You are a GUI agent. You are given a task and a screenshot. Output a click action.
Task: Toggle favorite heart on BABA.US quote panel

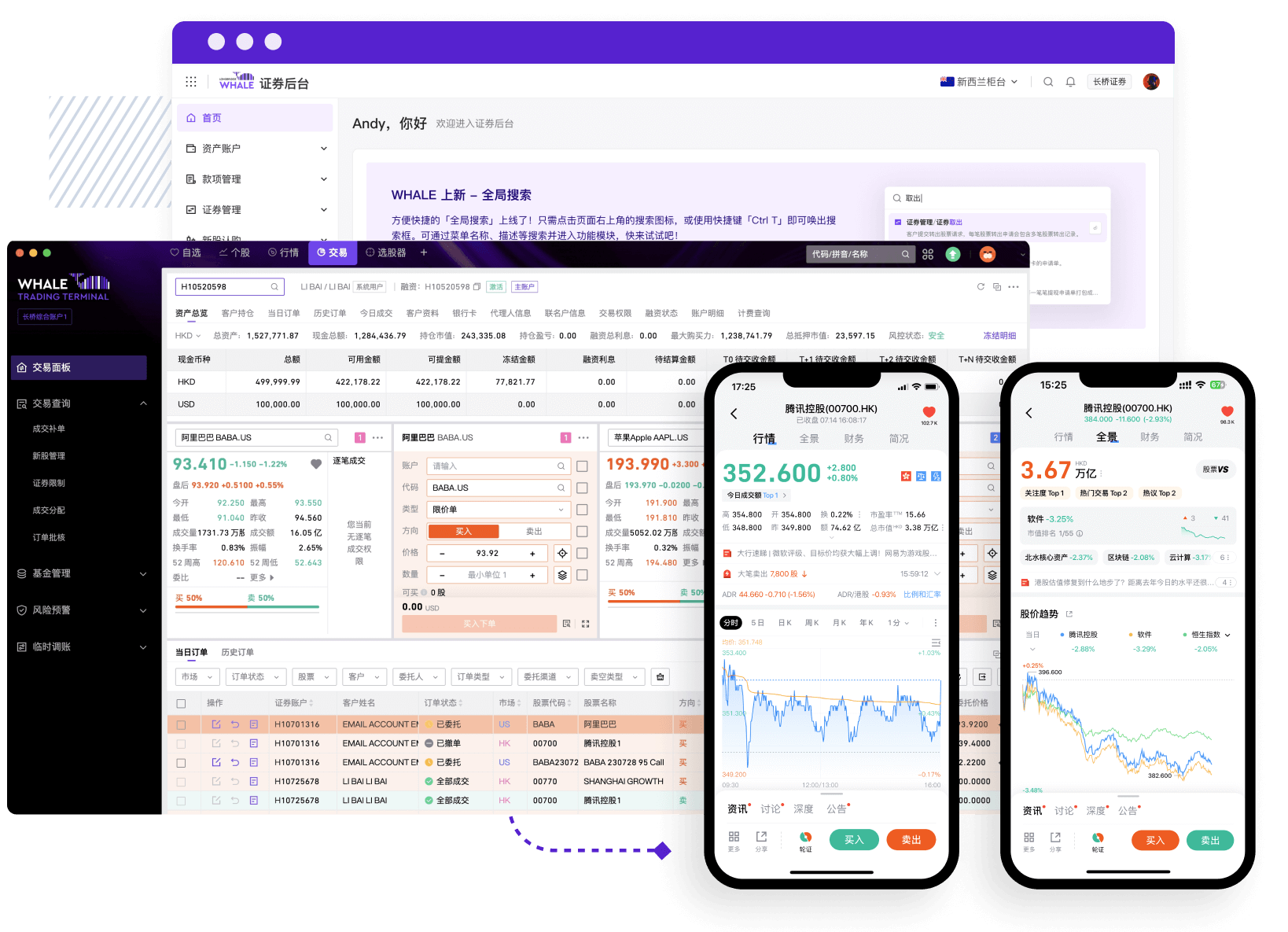pos(316,464)
